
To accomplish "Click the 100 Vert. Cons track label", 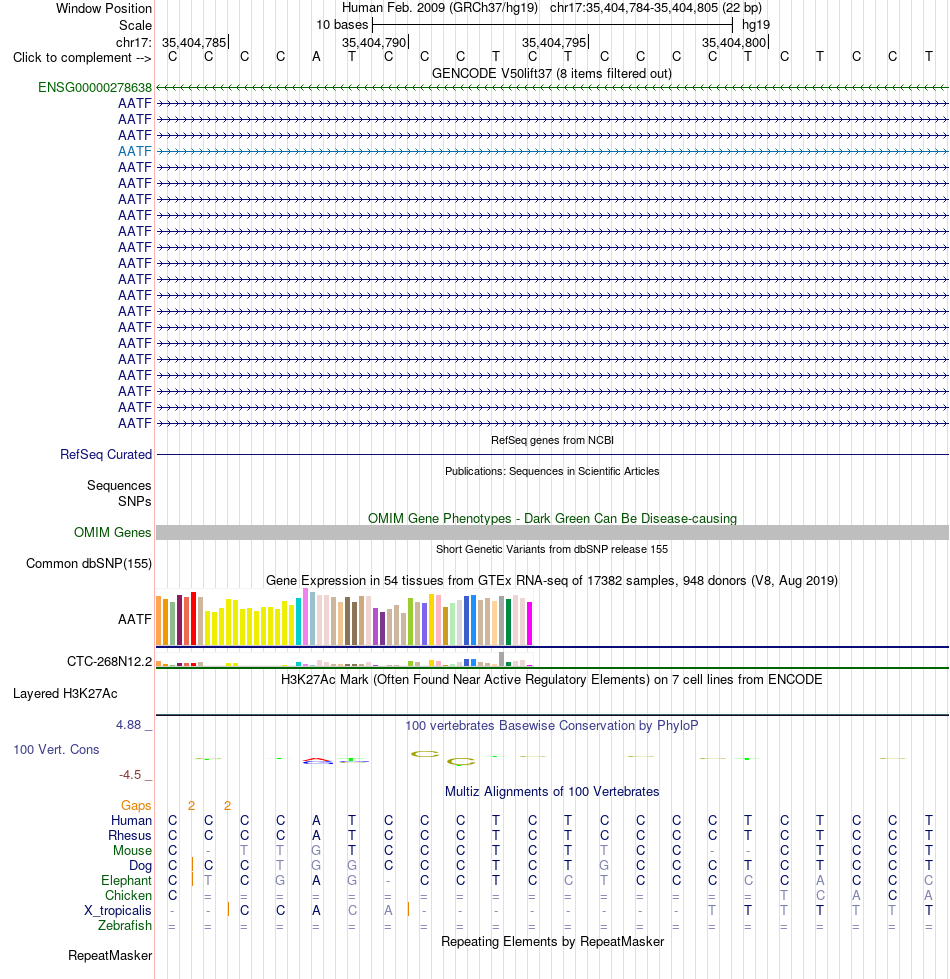I will click(x=56, y=749).
